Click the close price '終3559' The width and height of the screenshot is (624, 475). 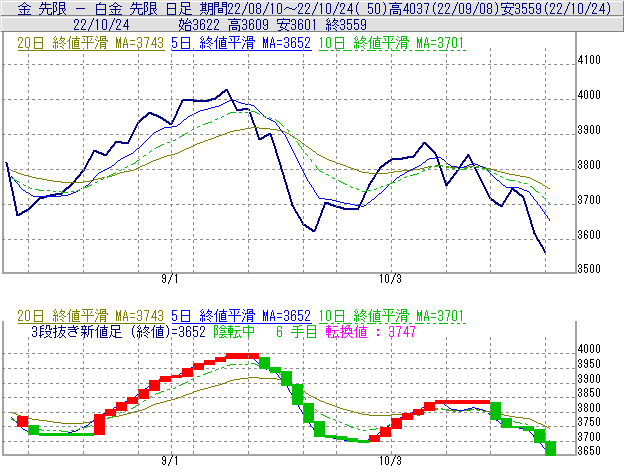click(346, 25)
